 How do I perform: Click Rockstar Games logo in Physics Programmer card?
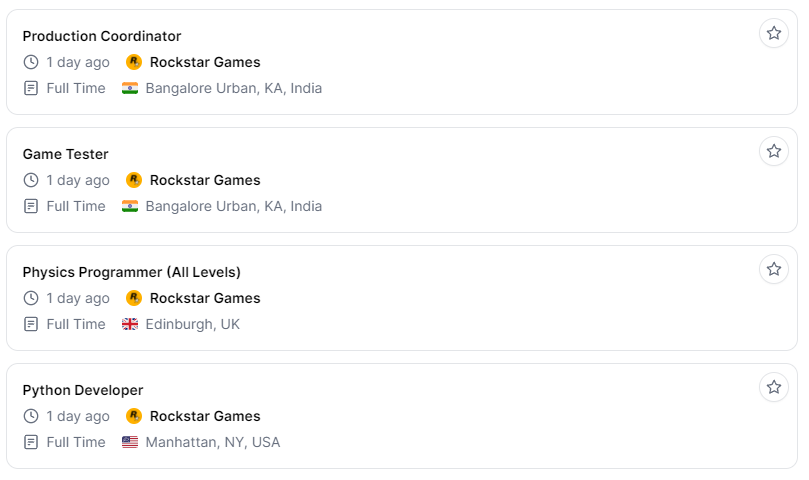click(134, 298)
